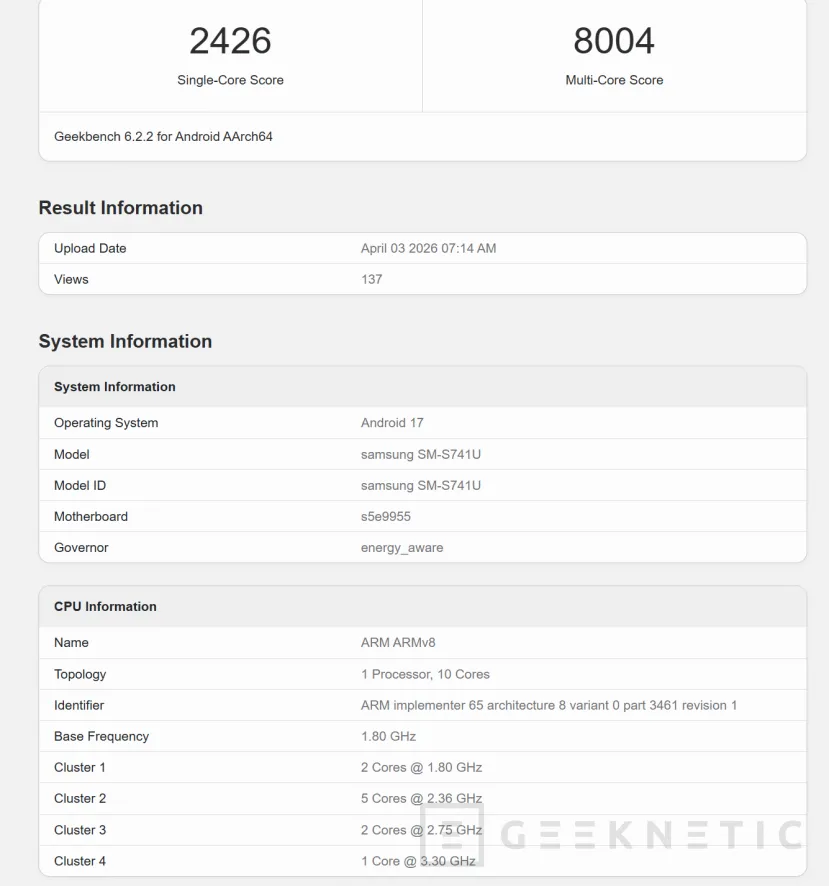Select the 8004 multi-core score value

coord(613,40)
